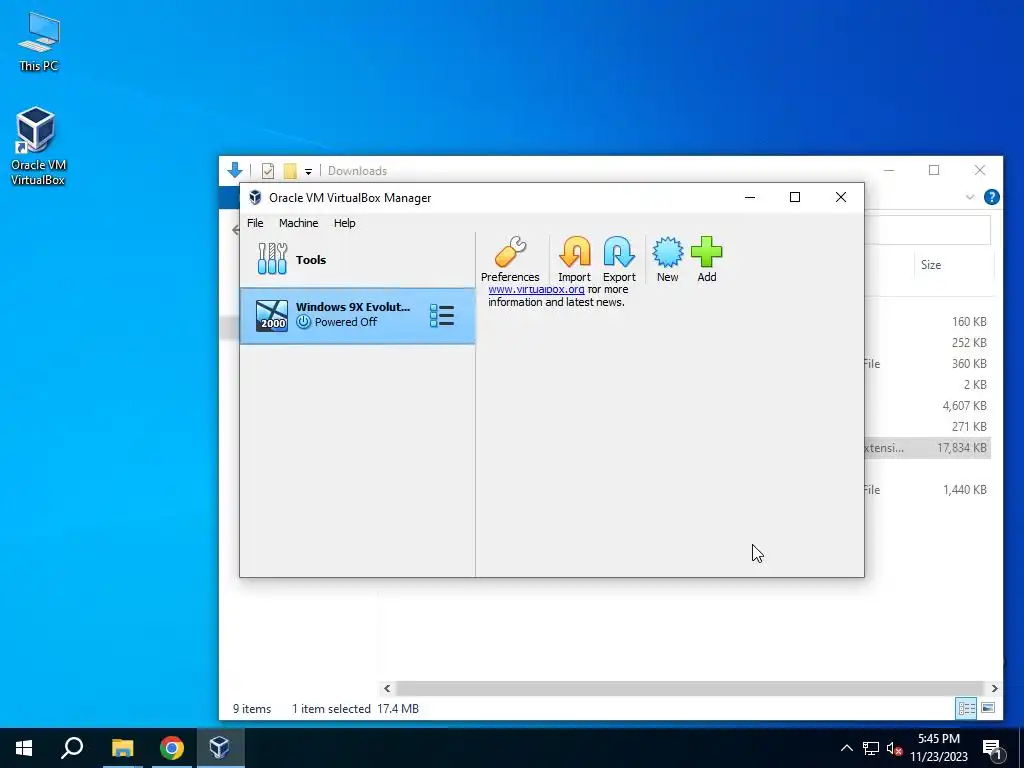
Task: Switch Downloads window to details view icon
Action: coord(967,708)
